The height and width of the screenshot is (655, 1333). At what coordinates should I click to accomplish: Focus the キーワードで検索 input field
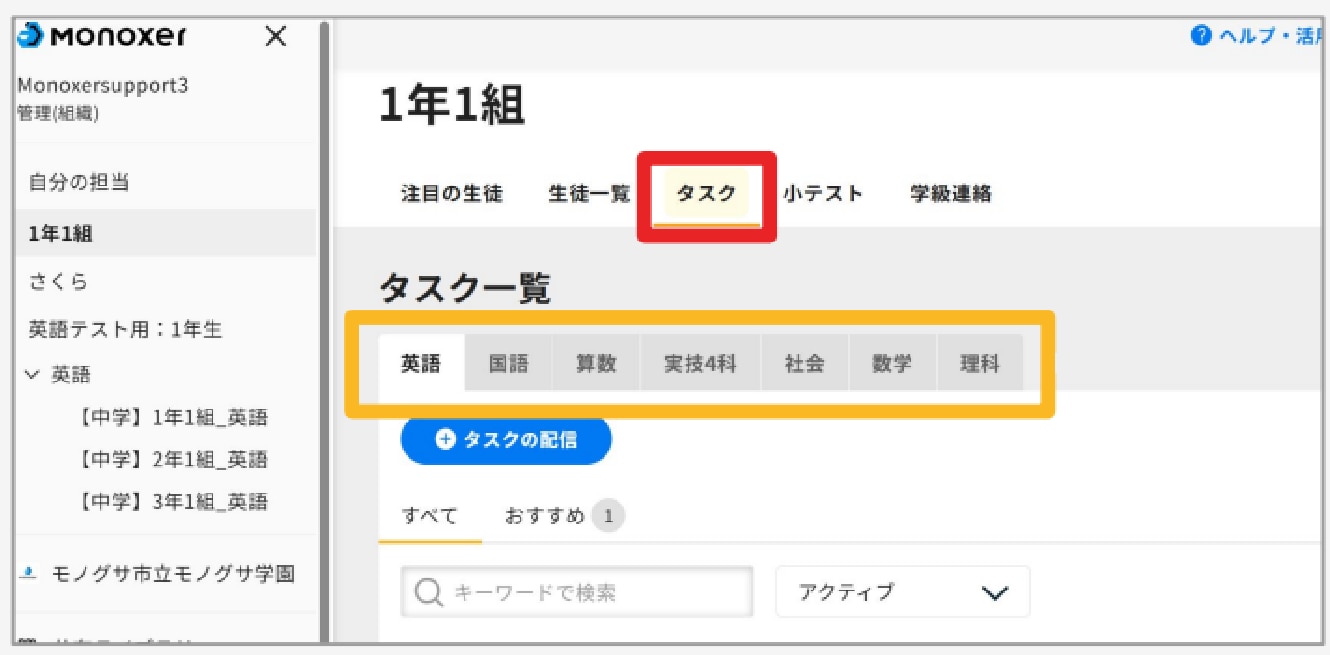pyautogui.click(x=577, y=592)
